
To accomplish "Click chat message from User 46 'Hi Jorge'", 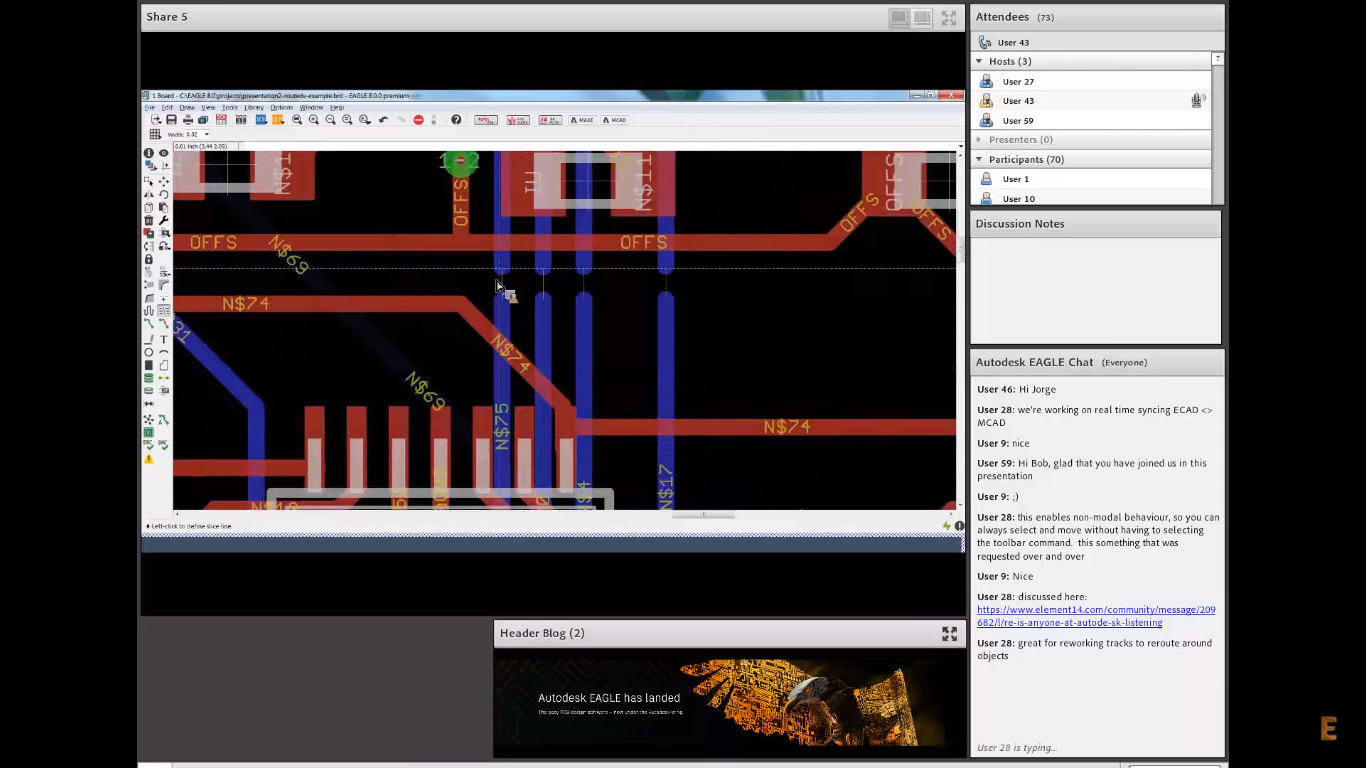I will click(x=1016, y=389).
